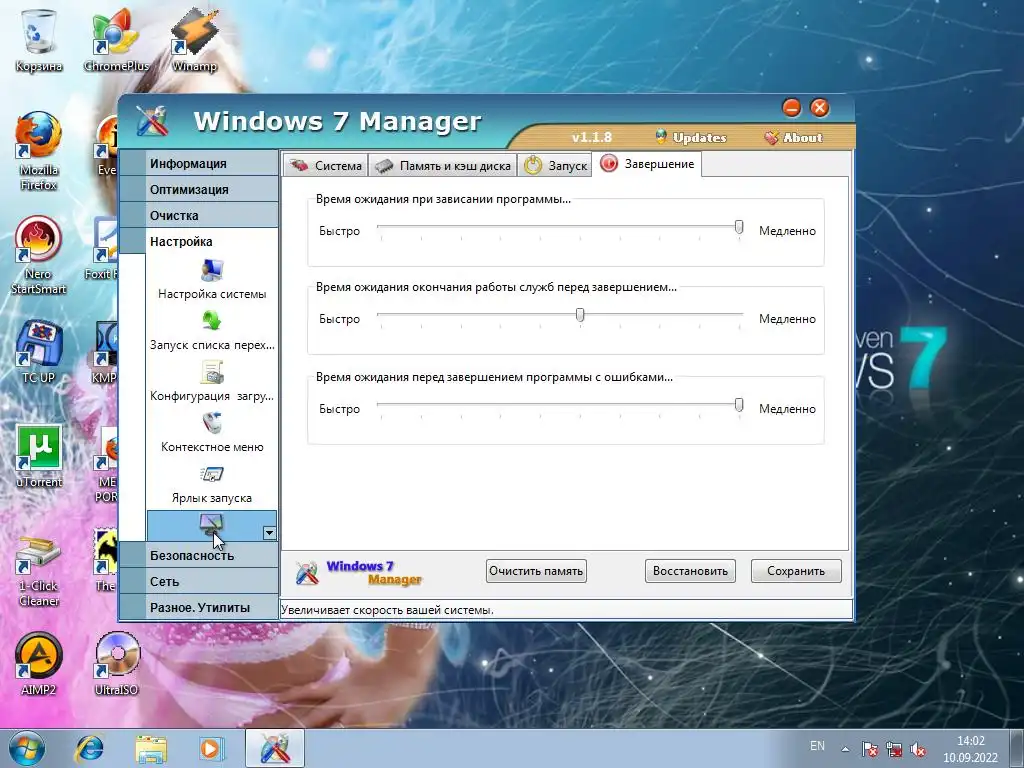Image resolution: width=1024 pixels, height=768 pixels.
Task: Select the AIMP2 desktop icon
Action: tap(39, 664)
